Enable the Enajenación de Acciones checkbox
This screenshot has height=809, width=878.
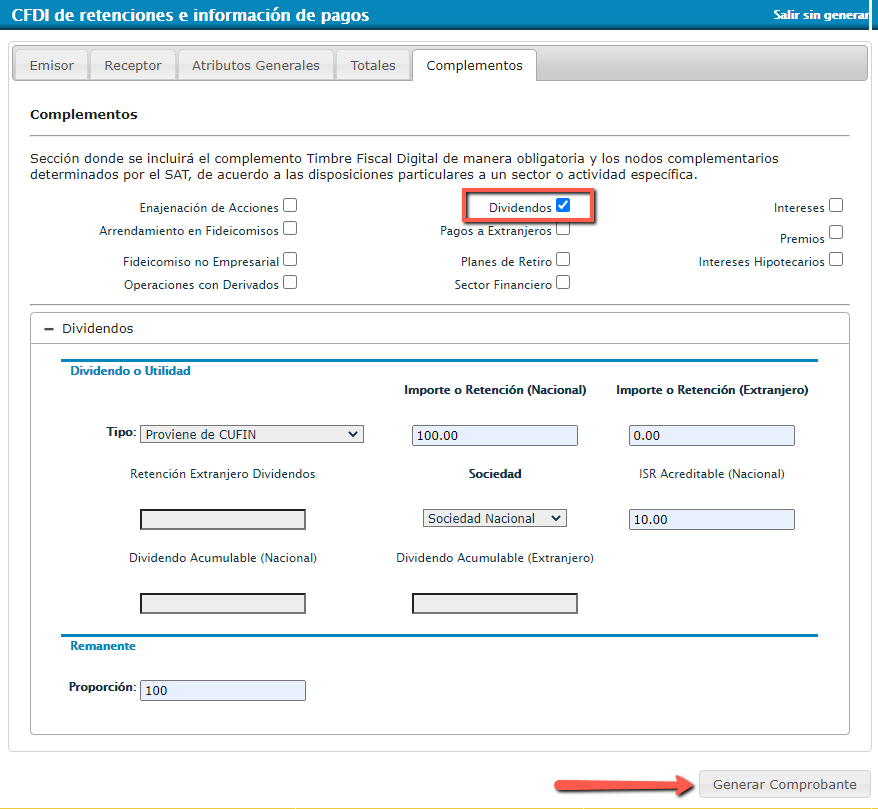pyautogui.click(x=290, y=205)
